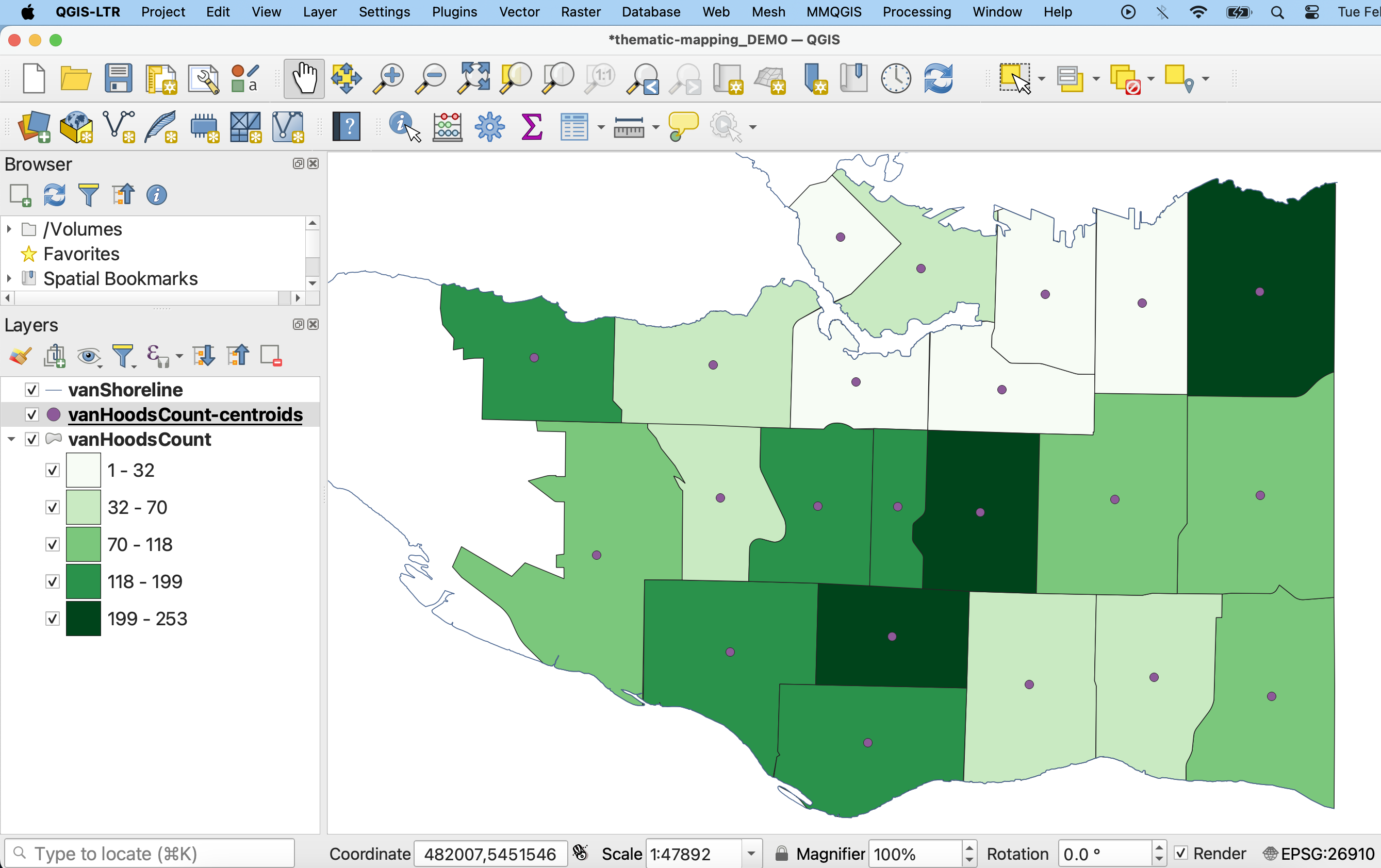
Task: Select the Pan Map hand tool
Action: pos(304,78)
